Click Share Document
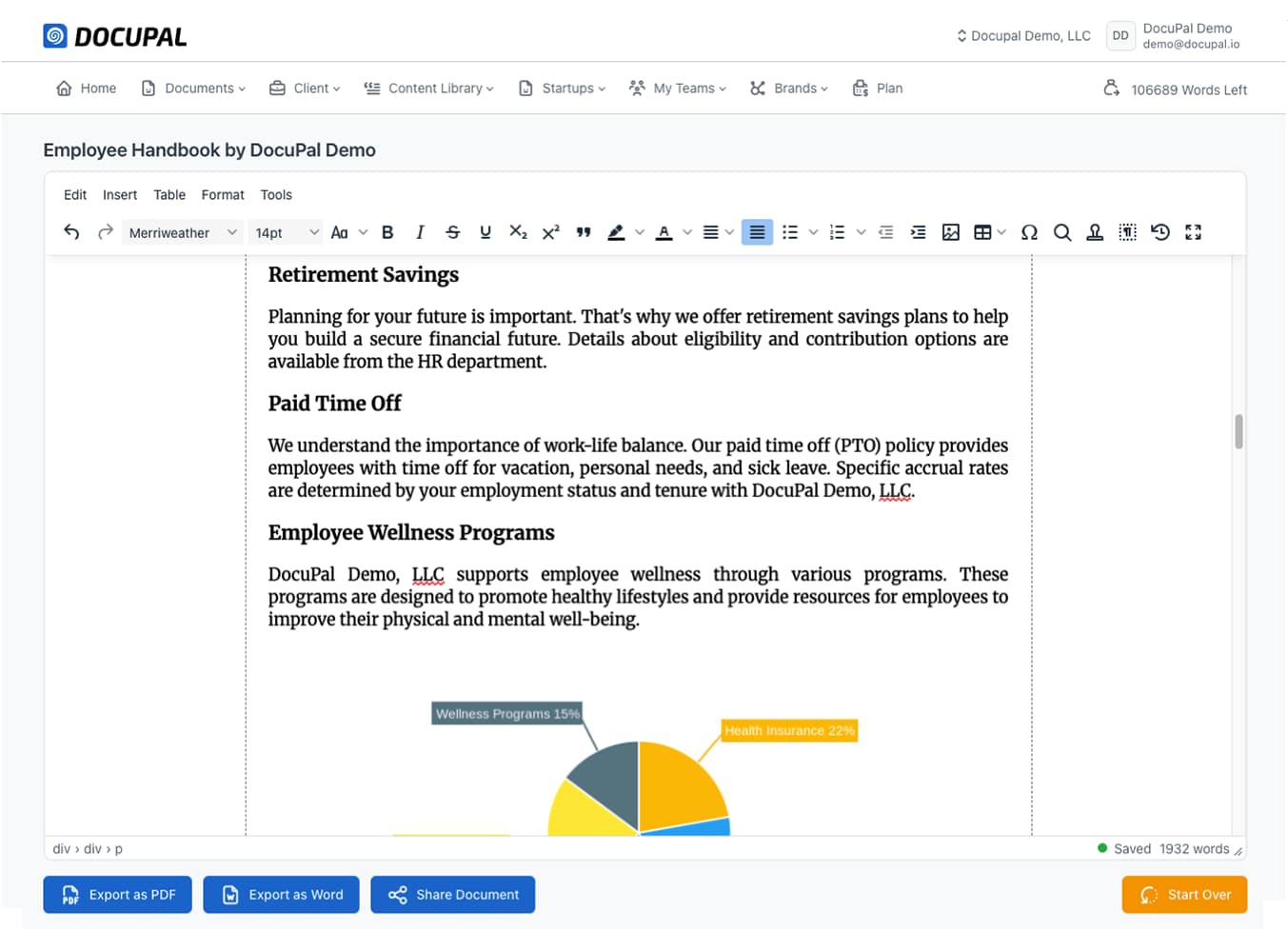 452,894
